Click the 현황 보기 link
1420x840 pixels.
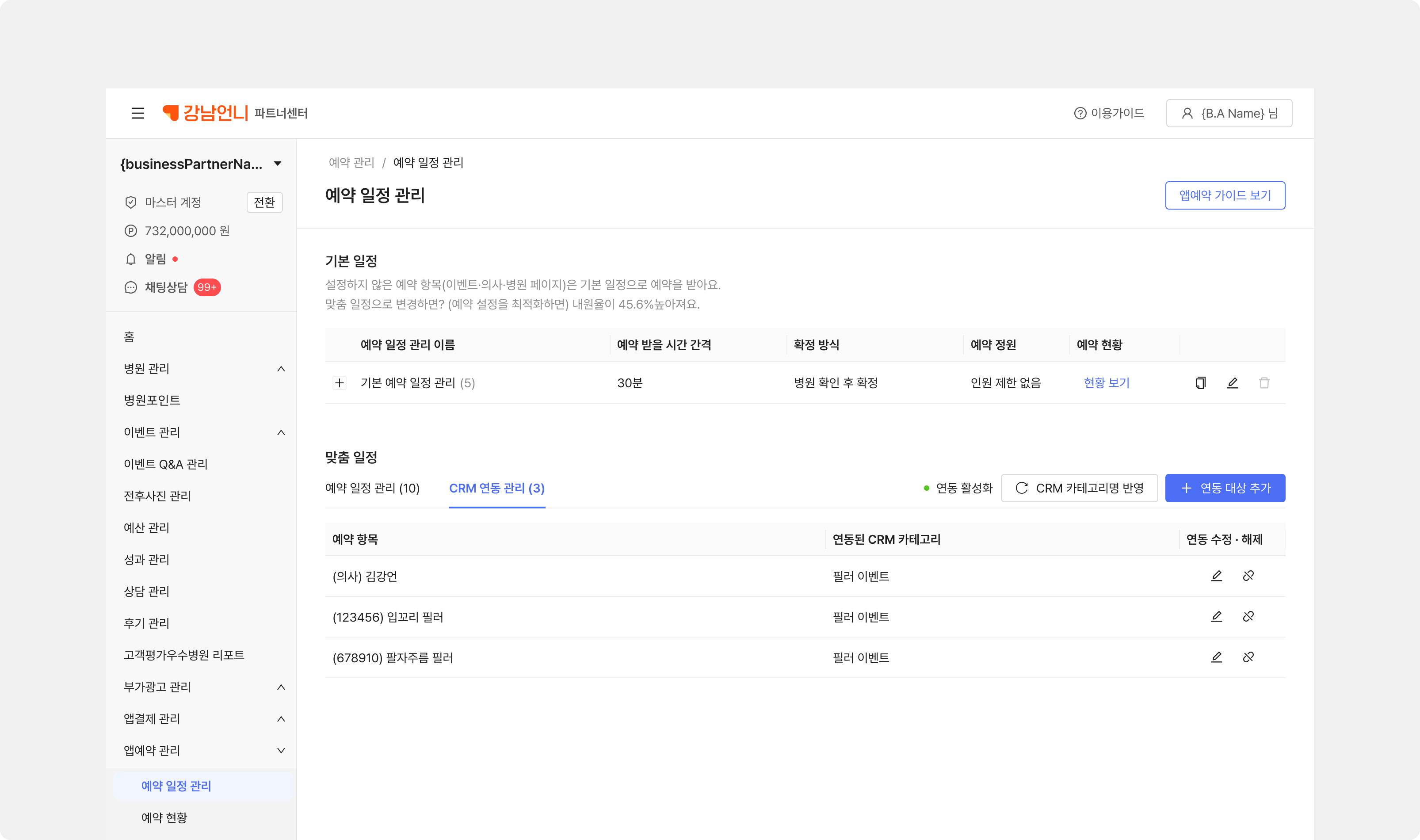click(1106, 383)
